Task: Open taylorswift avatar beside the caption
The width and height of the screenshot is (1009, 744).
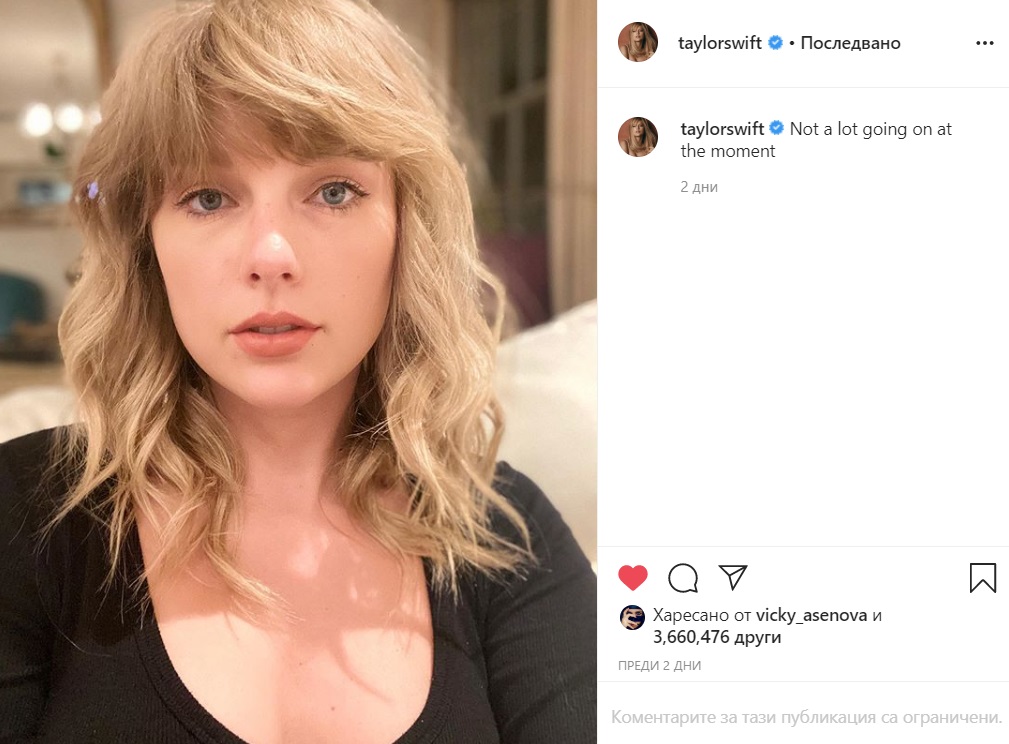Action: click(638, 136)
